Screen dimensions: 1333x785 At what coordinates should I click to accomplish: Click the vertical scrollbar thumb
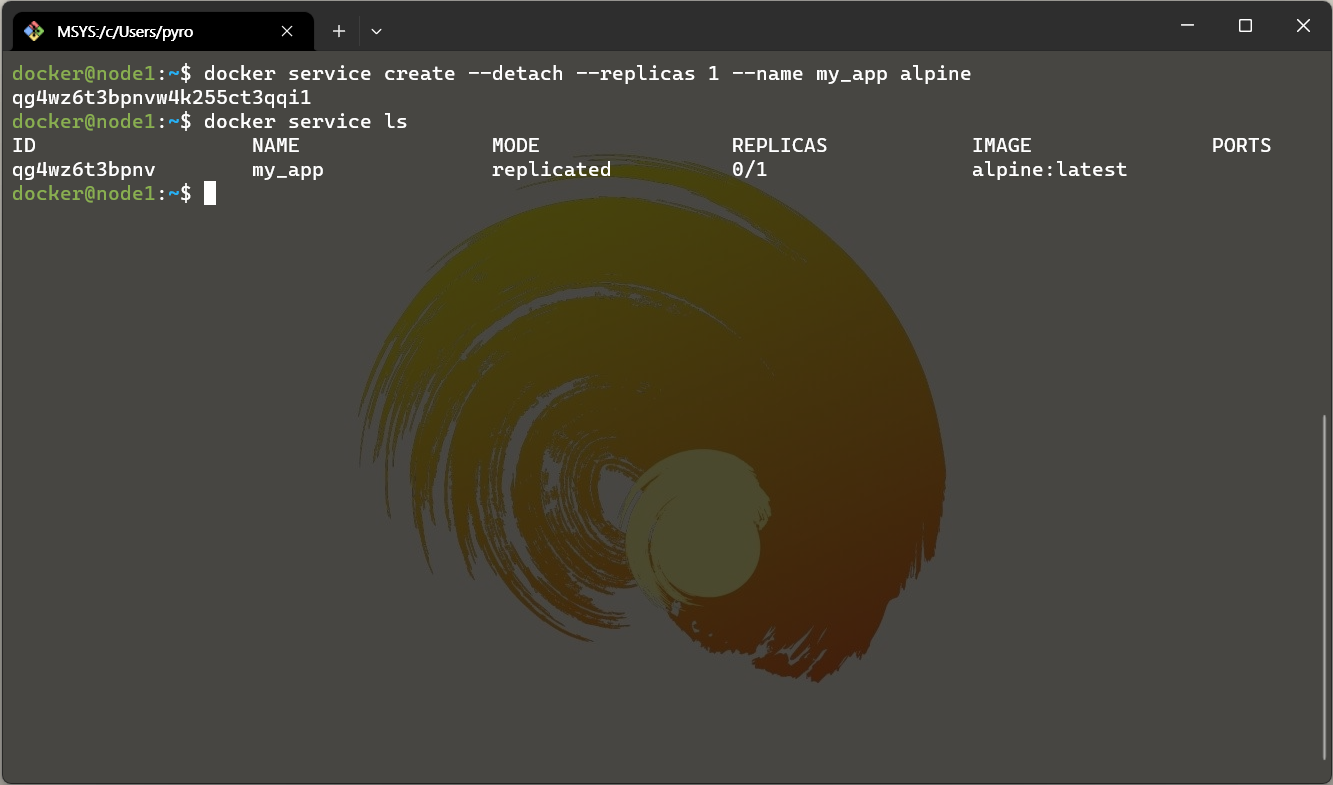pos(1327,585)
